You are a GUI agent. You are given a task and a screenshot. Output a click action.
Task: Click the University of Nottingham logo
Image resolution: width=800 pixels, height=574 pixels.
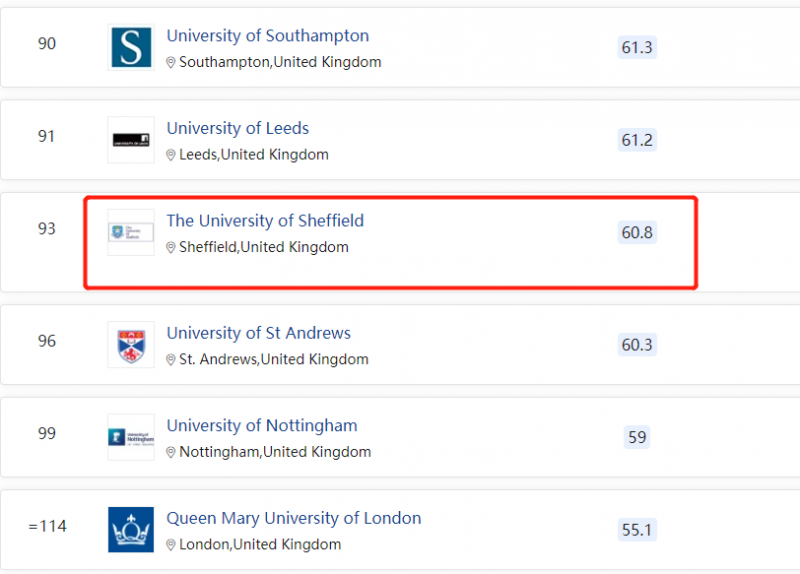click(x=131, y=437)
